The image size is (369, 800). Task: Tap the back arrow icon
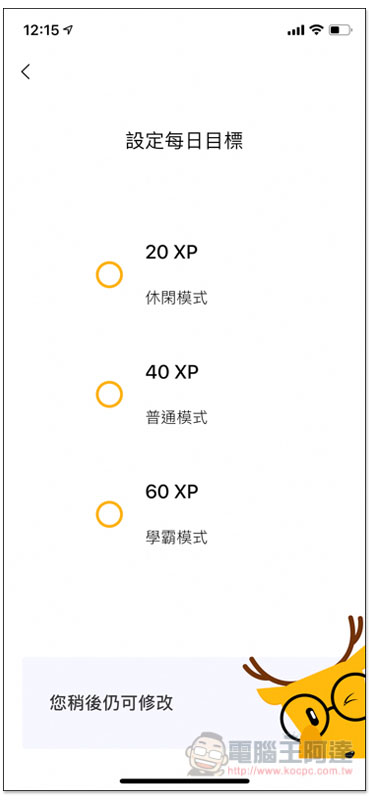(x=26, y=71)
